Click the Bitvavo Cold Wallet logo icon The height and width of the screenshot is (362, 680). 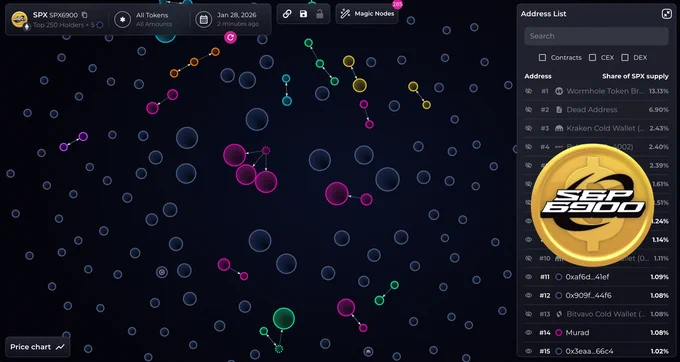pos(559,314)
